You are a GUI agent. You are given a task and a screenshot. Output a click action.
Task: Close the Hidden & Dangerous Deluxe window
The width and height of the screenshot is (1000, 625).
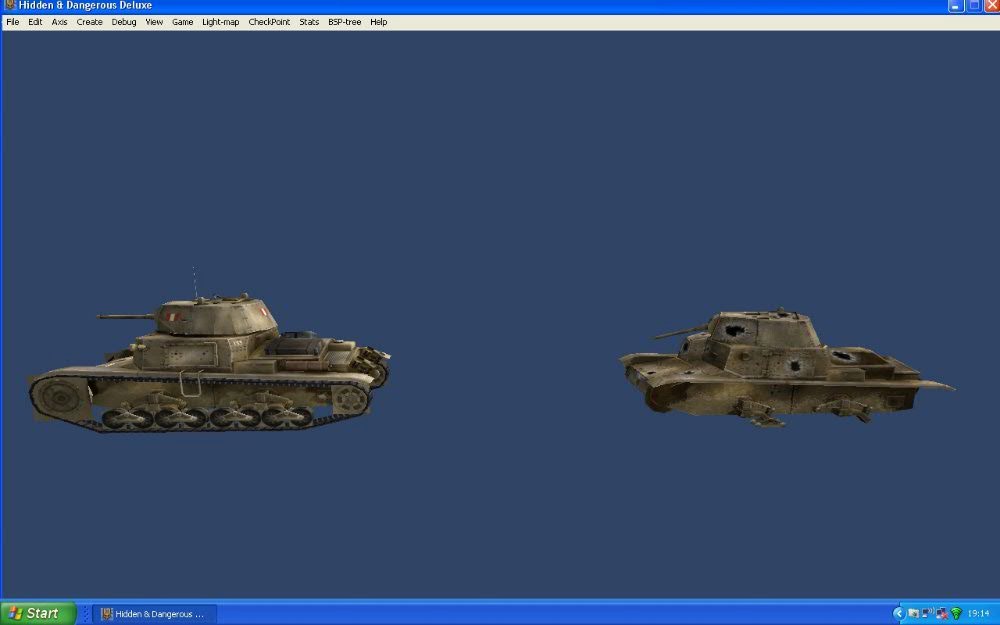(x=992, y=6)
